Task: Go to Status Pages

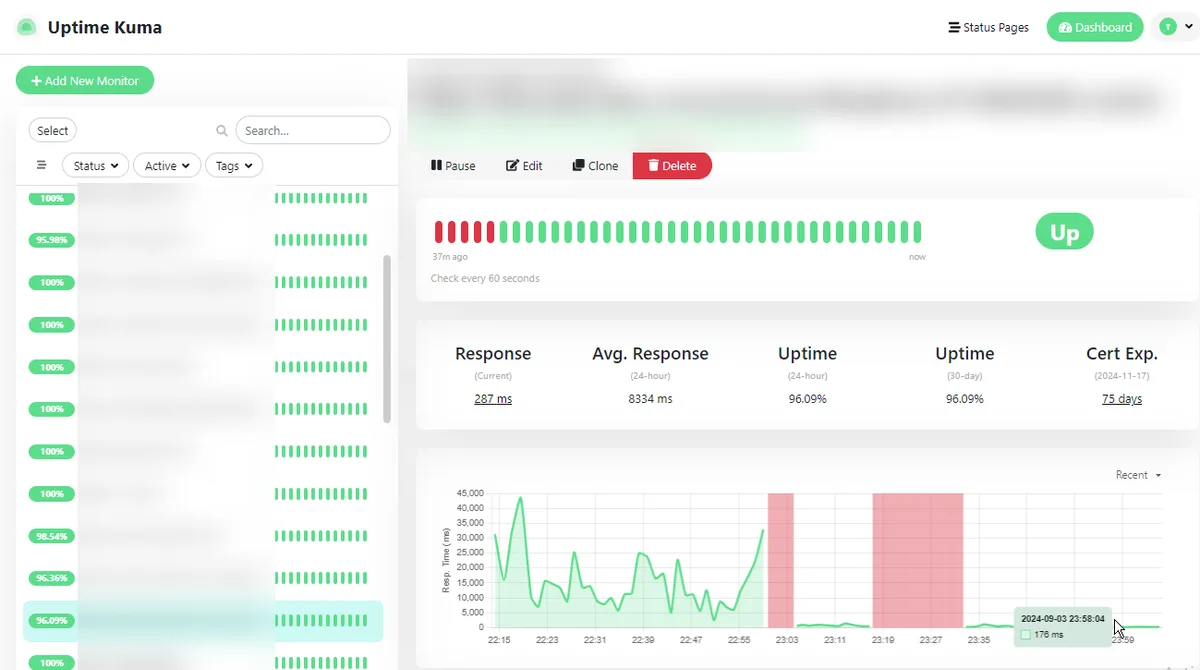Action: [x=988, y=28]
